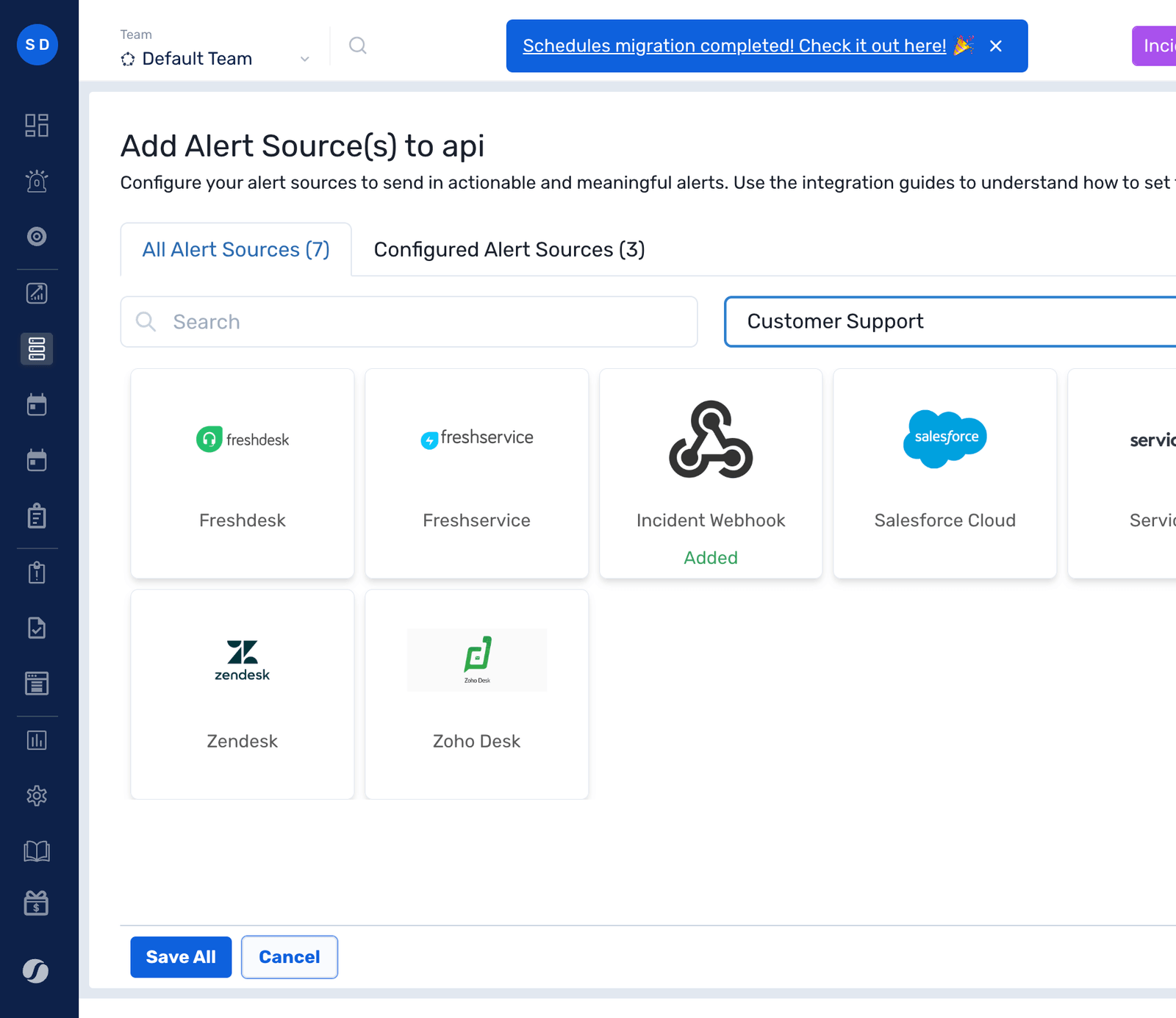
Task: Select the Incident Webhook alert source card
Action: 710,473
